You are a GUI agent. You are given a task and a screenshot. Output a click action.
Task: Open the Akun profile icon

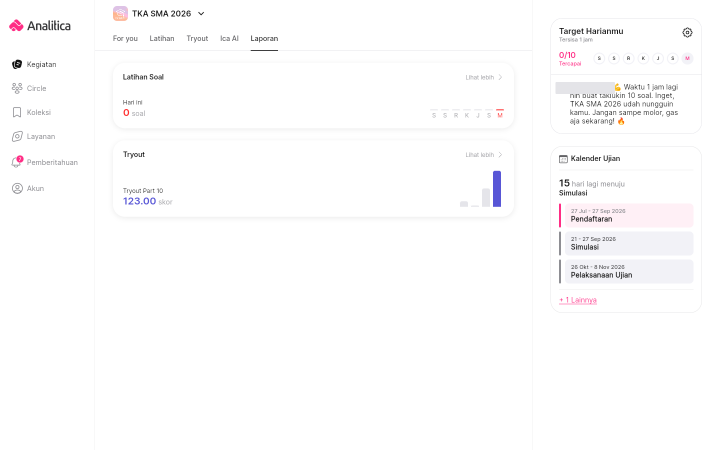point(17,188)
